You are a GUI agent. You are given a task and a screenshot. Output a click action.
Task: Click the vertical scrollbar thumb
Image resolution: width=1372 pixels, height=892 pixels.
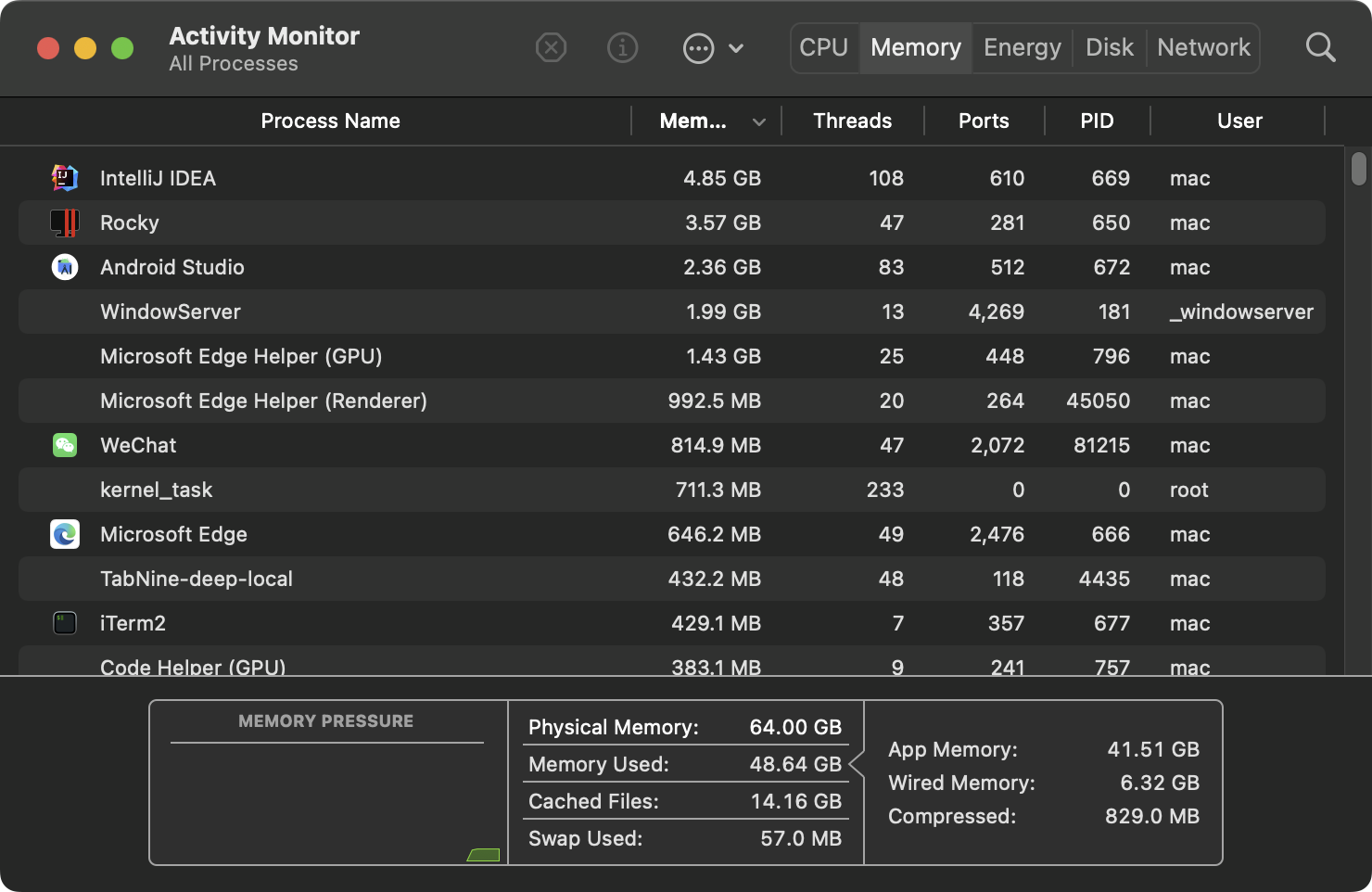1359,169
